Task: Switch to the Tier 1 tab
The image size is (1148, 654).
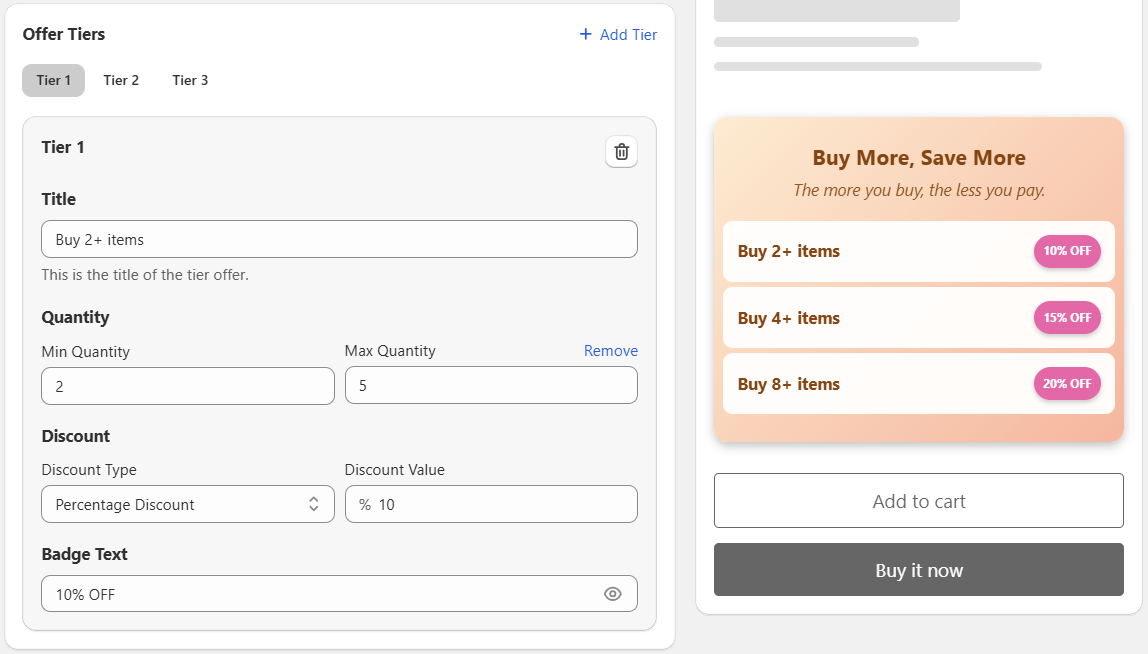Action: point(53,80)
